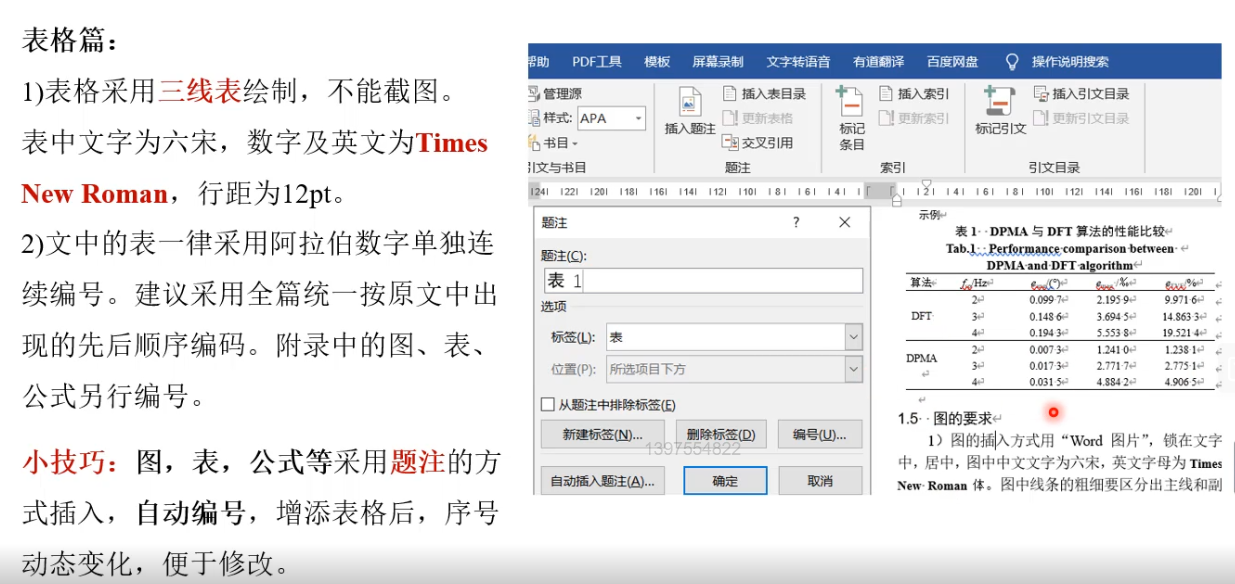
Task: Expand the 标签 label dropdown in the dialog
Action: (x=853, y=337)
